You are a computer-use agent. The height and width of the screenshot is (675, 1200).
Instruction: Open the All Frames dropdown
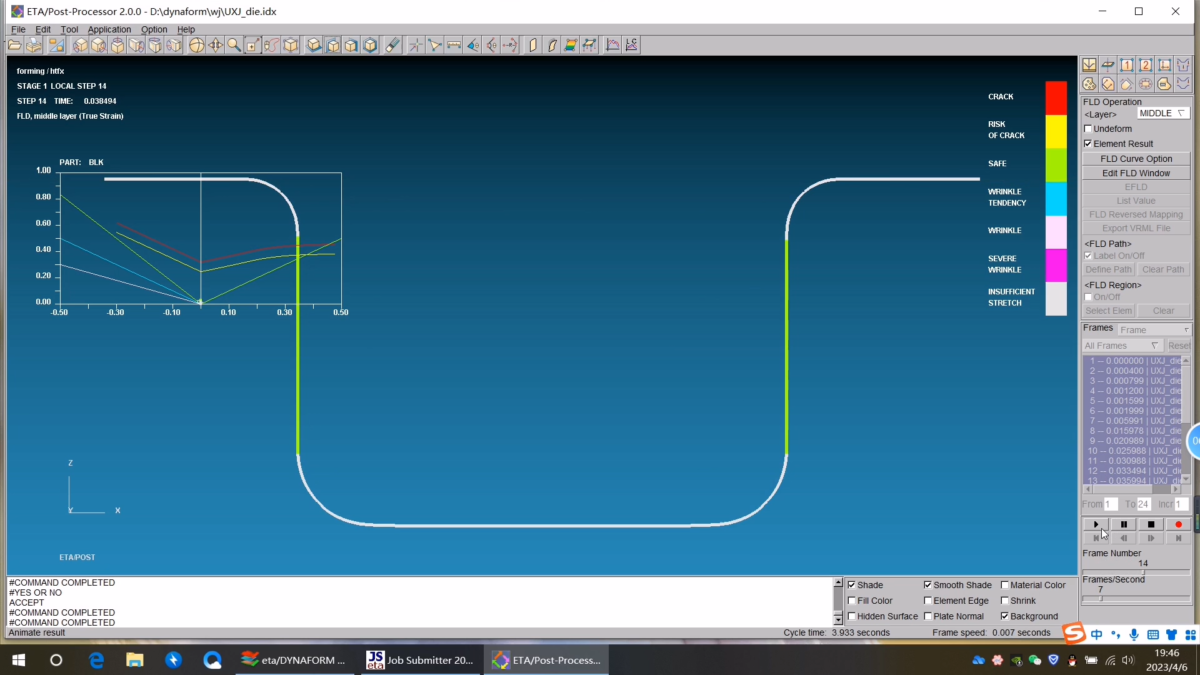pos(1123,345)
